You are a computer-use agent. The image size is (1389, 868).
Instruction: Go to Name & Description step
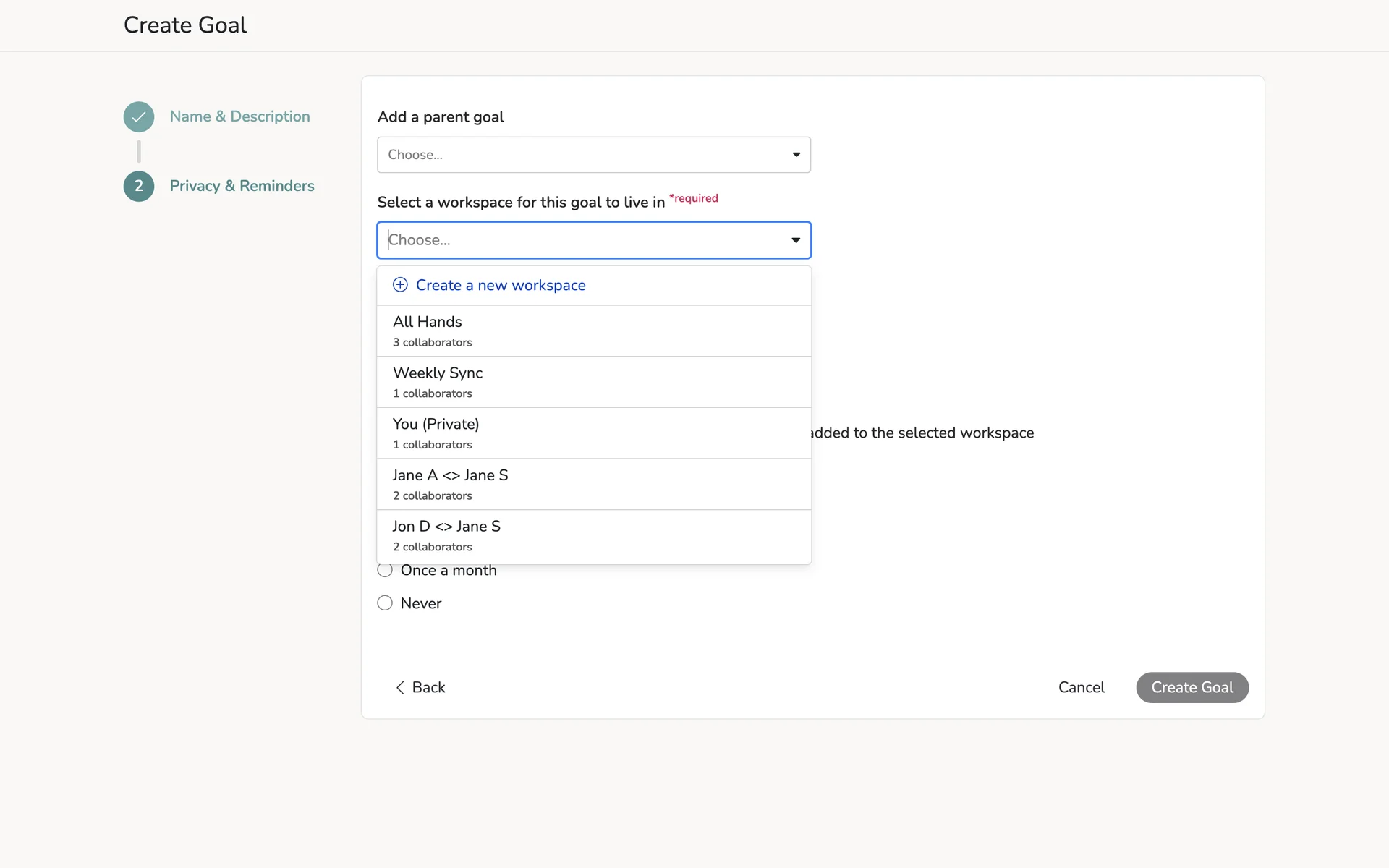239,116
